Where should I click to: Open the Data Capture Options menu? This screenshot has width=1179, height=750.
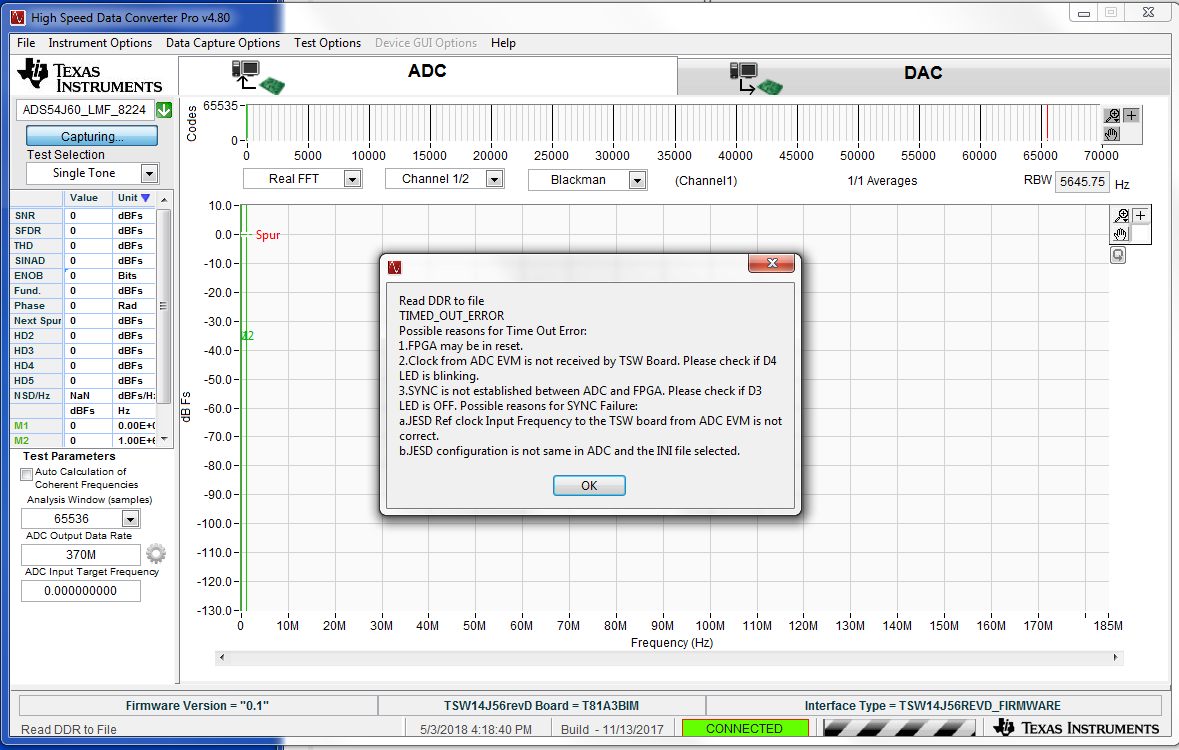click(223, 43)
